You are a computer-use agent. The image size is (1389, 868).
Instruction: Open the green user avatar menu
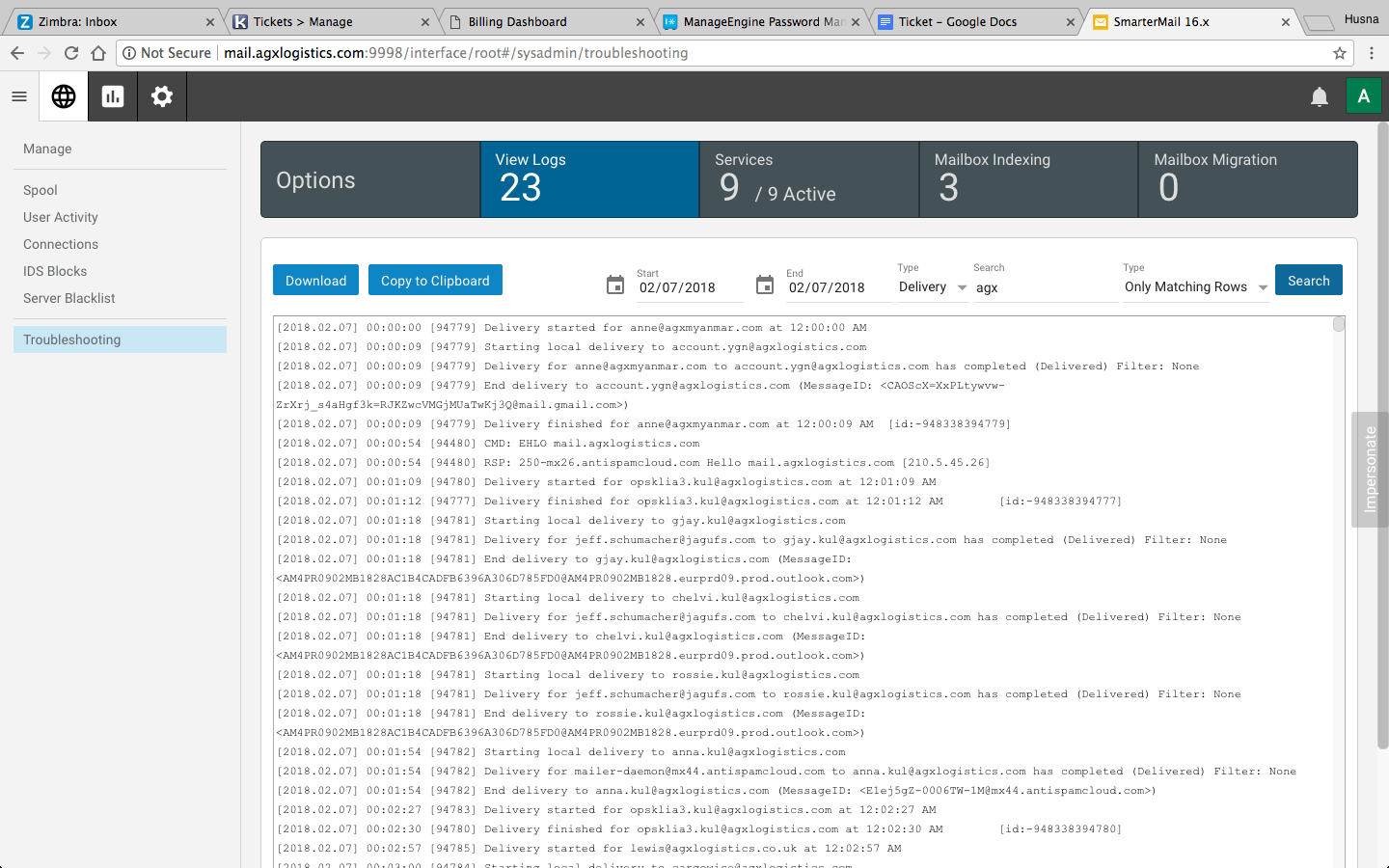1363,96
